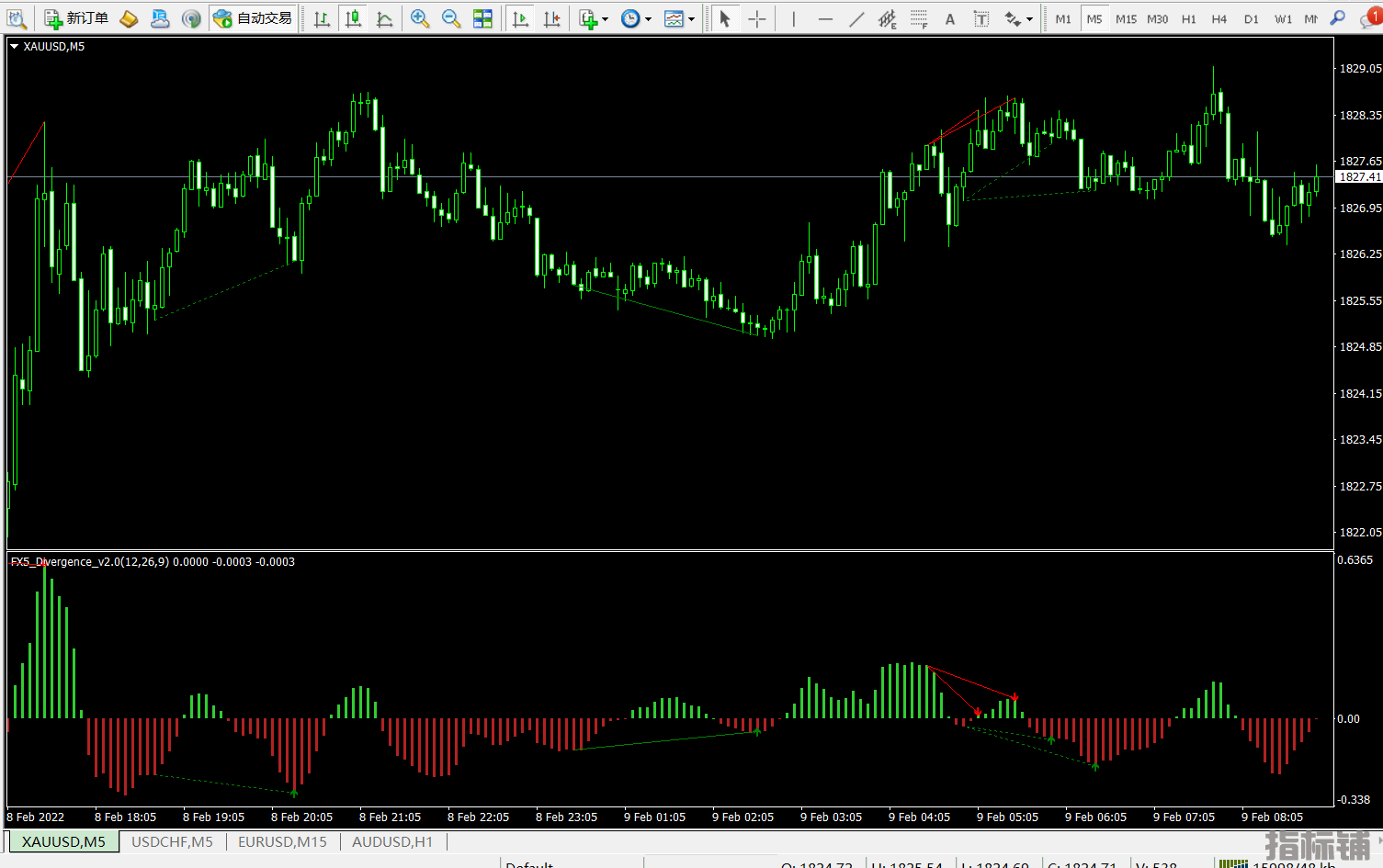Open the add indicators icon
Viewport: 1383px width, 868px height.
click(588, 18)
